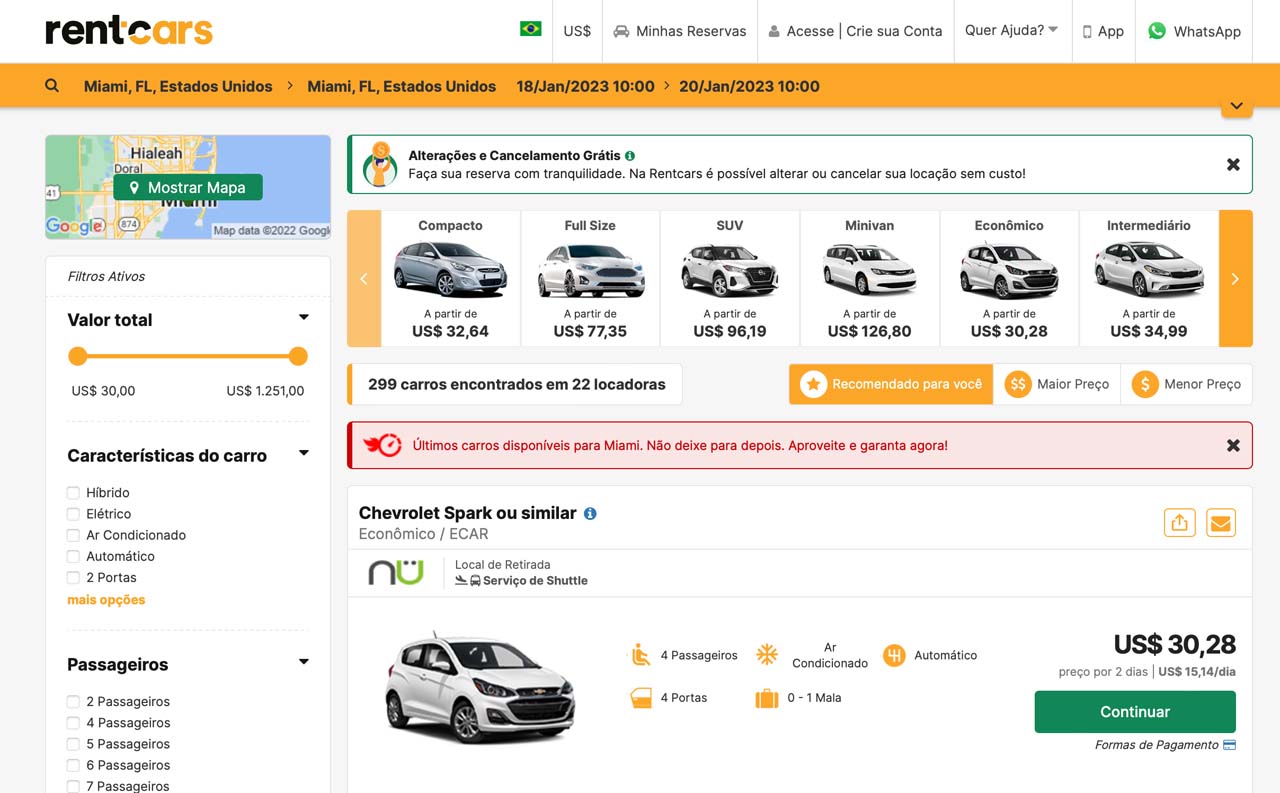This screenshot has width=1280, height=793.
Task: Open the Quer Ajuda dropdown
Action: tap(1011, 31)
